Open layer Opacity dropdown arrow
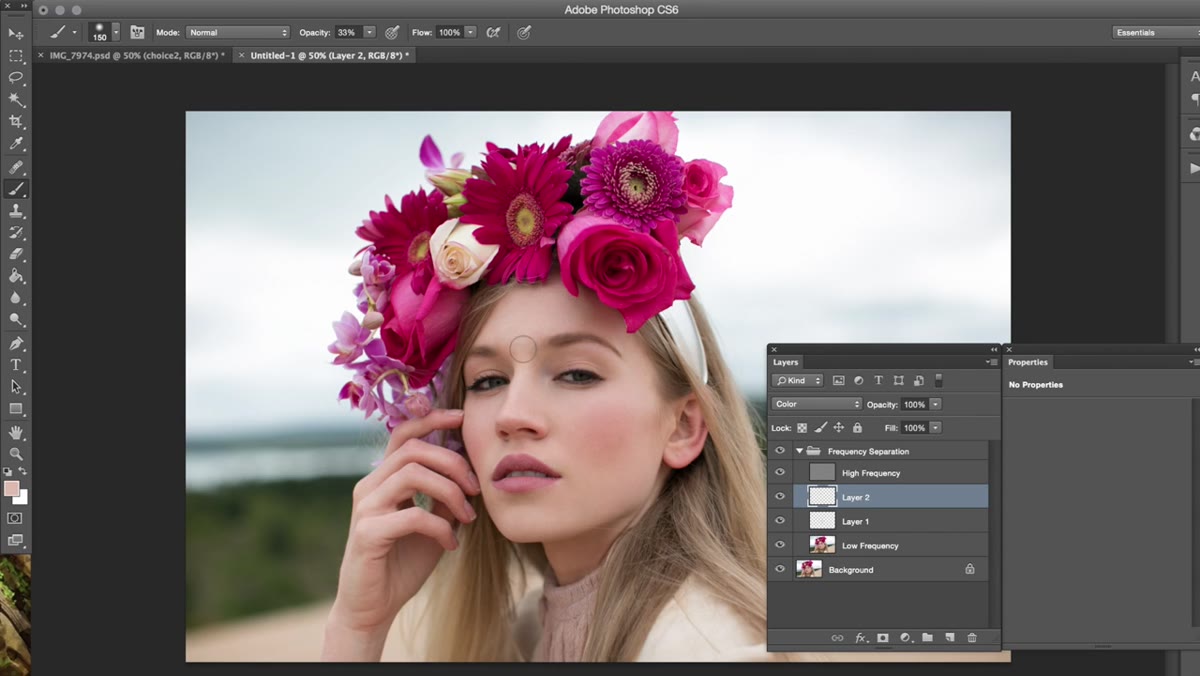Image resolution: width=1200 pixels, height=676 pixels. point(935,404)
